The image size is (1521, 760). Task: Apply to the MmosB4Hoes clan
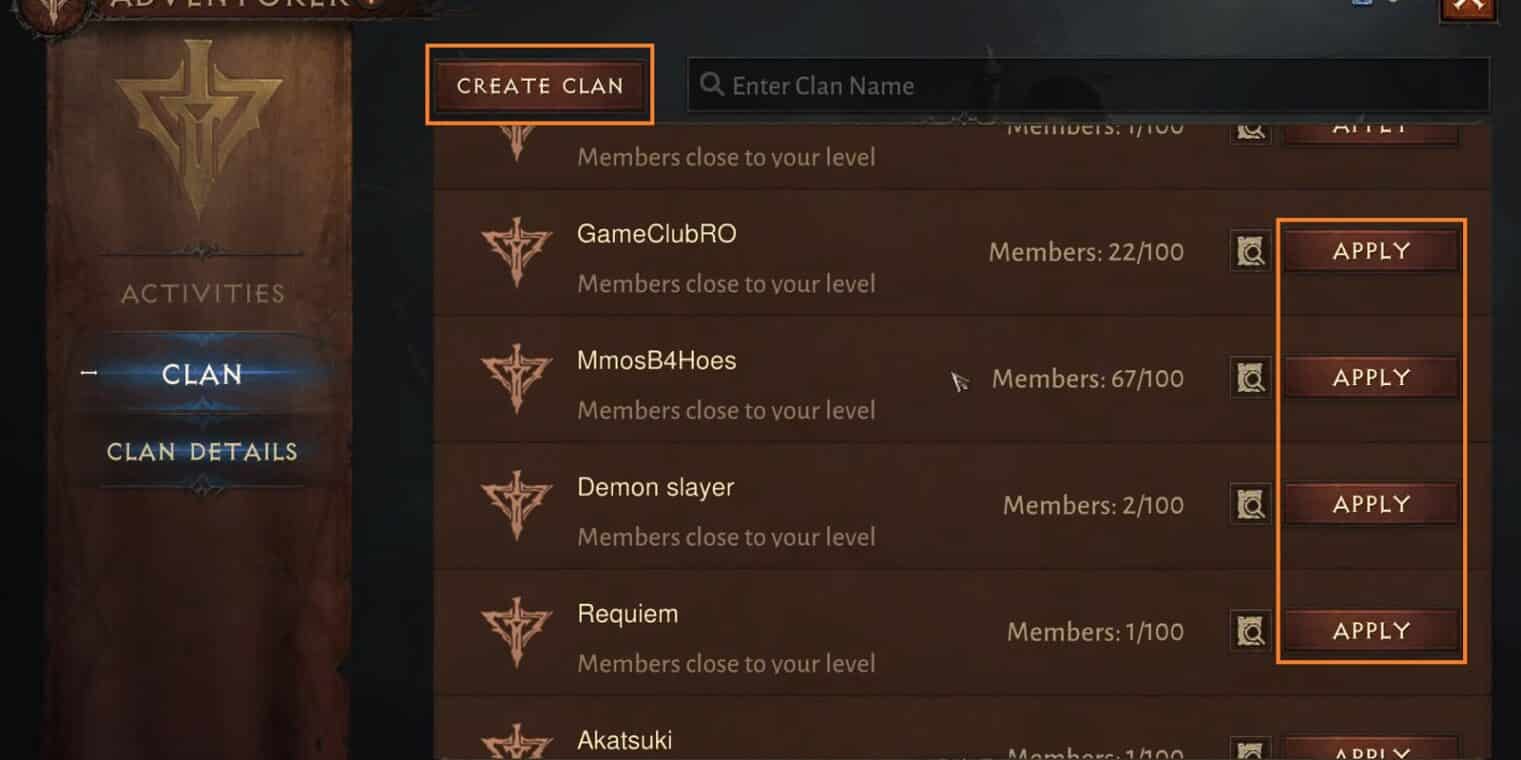tap(1371, 377)
